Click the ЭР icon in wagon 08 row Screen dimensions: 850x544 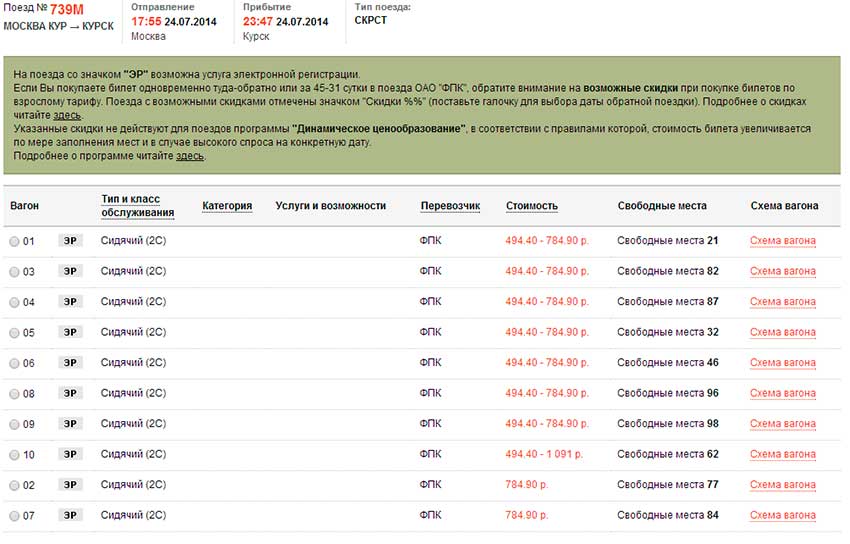click(70, 394)
